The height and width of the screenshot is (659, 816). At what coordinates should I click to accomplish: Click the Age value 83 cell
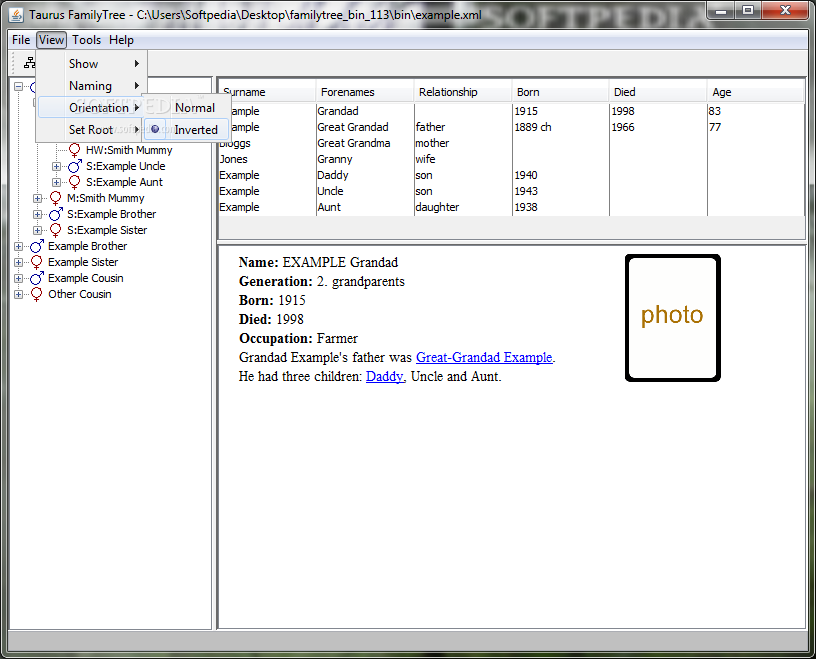point(756,111)
